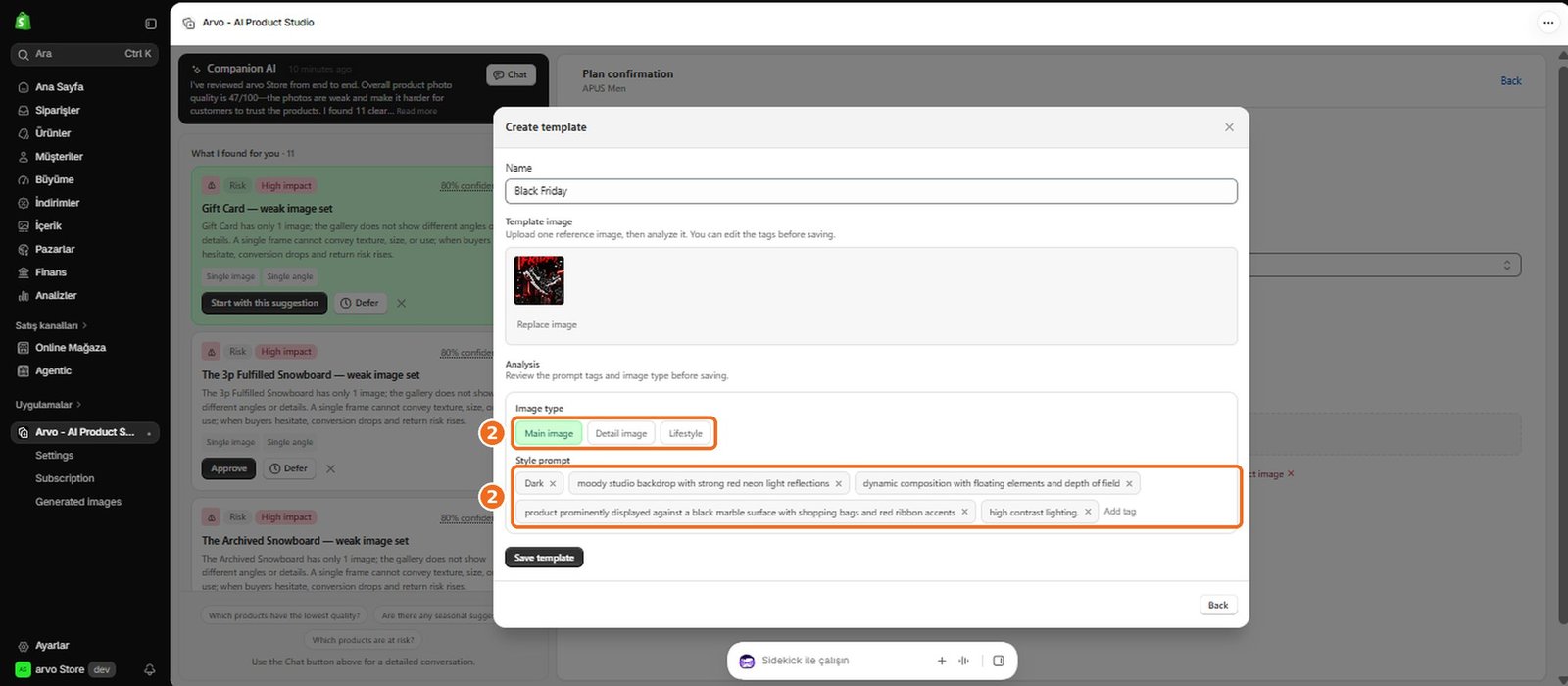Click the Ara search field
This screenshot has height=686, width=1568.
coord(84,55)
